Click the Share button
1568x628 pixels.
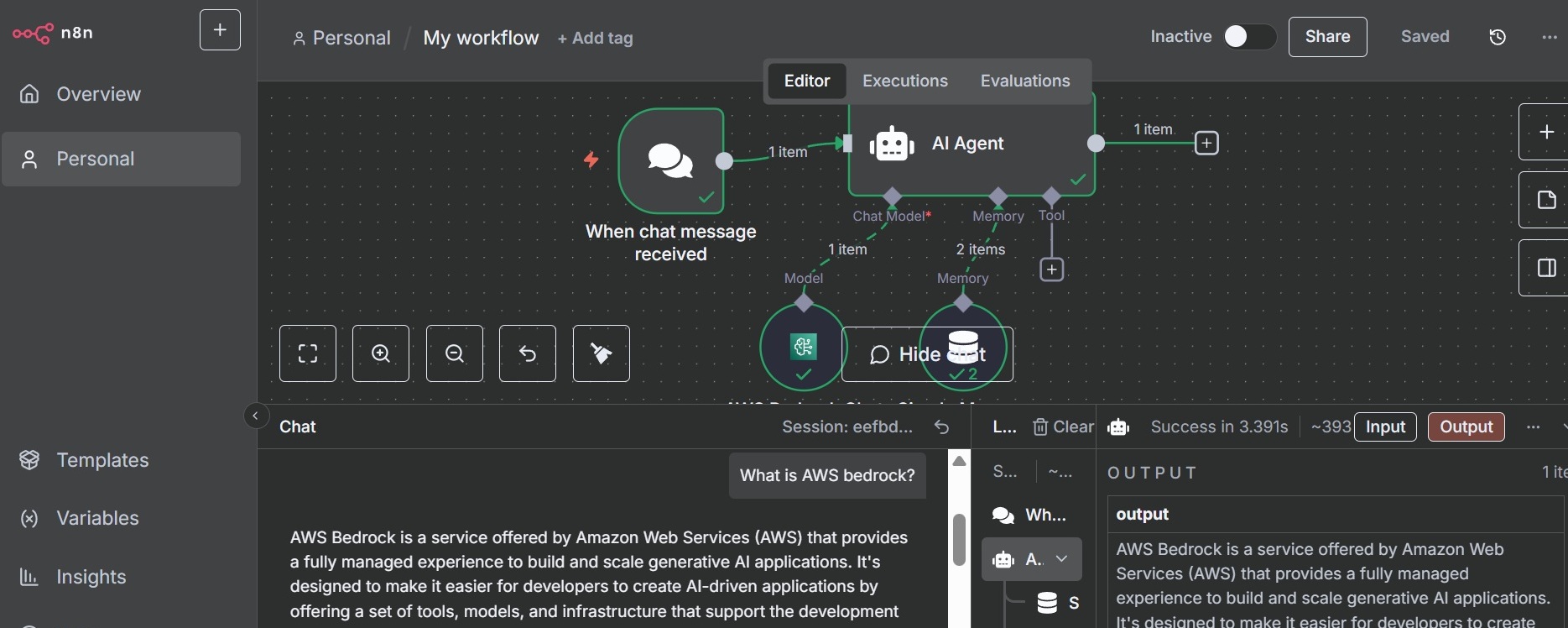pyautogui.click(x=1327, y=37)
